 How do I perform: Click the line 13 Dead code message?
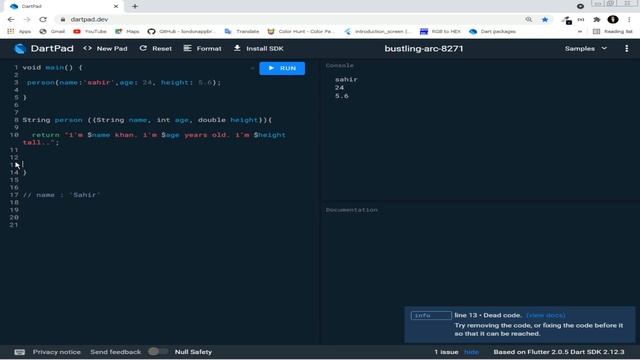coord(488,315)
